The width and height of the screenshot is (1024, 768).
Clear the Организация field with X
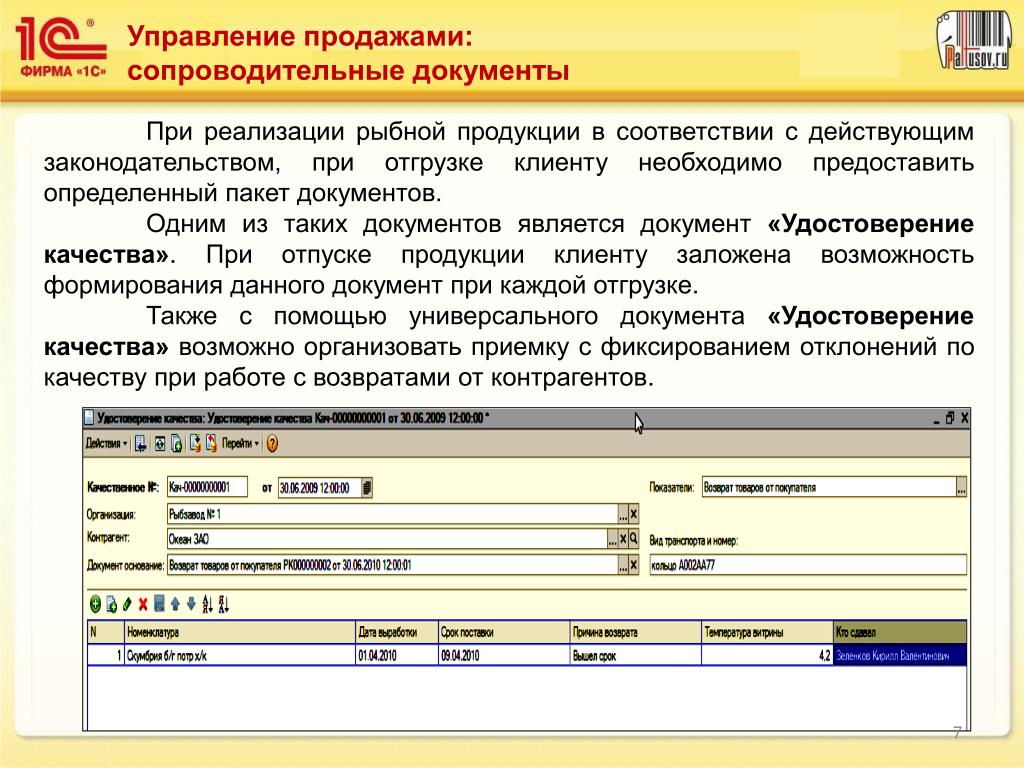633,515
